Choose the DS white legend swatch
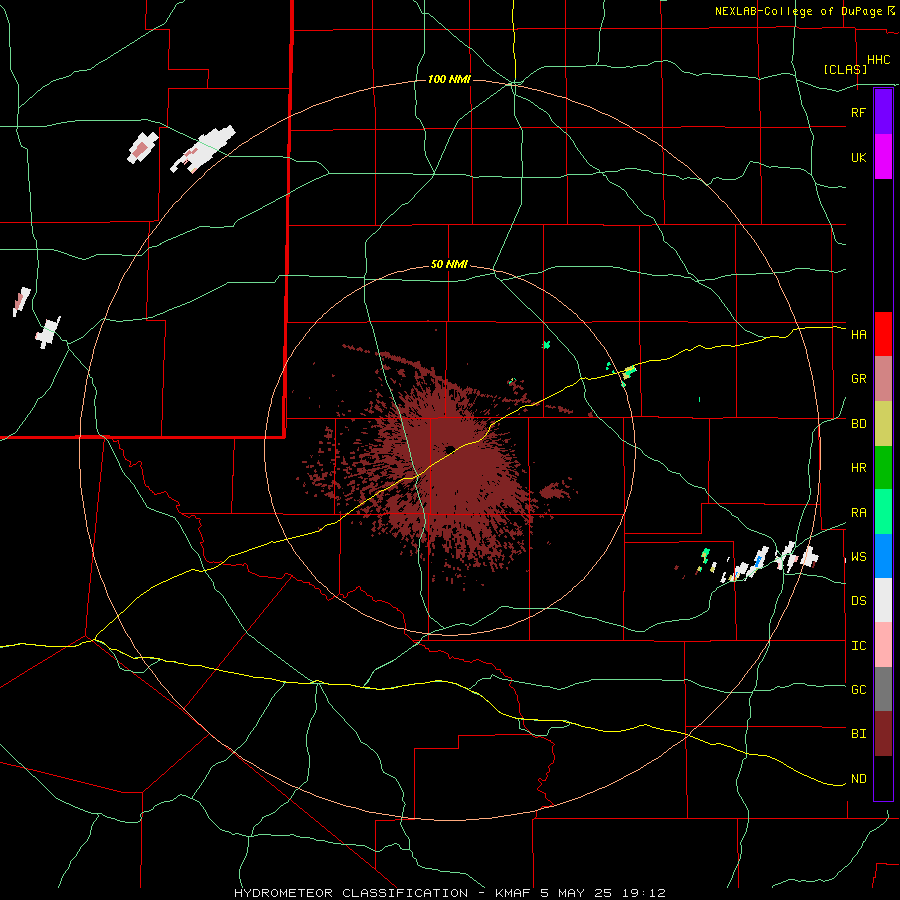The width and height of the screenshot is (900, 900). pyautogui.click(x=883, y=600)
